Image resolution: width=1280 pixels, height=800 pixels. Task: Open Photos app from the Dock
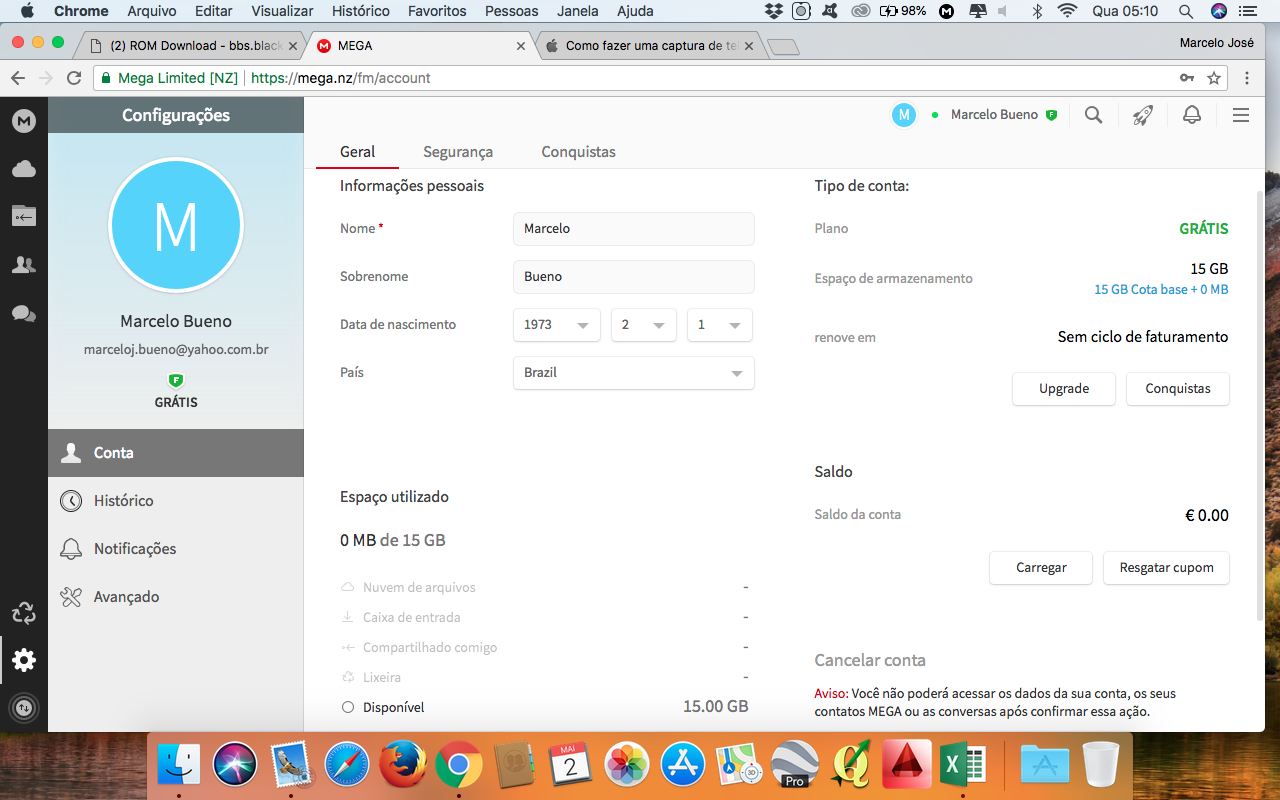pyautogui.click(x=627, y=766)
